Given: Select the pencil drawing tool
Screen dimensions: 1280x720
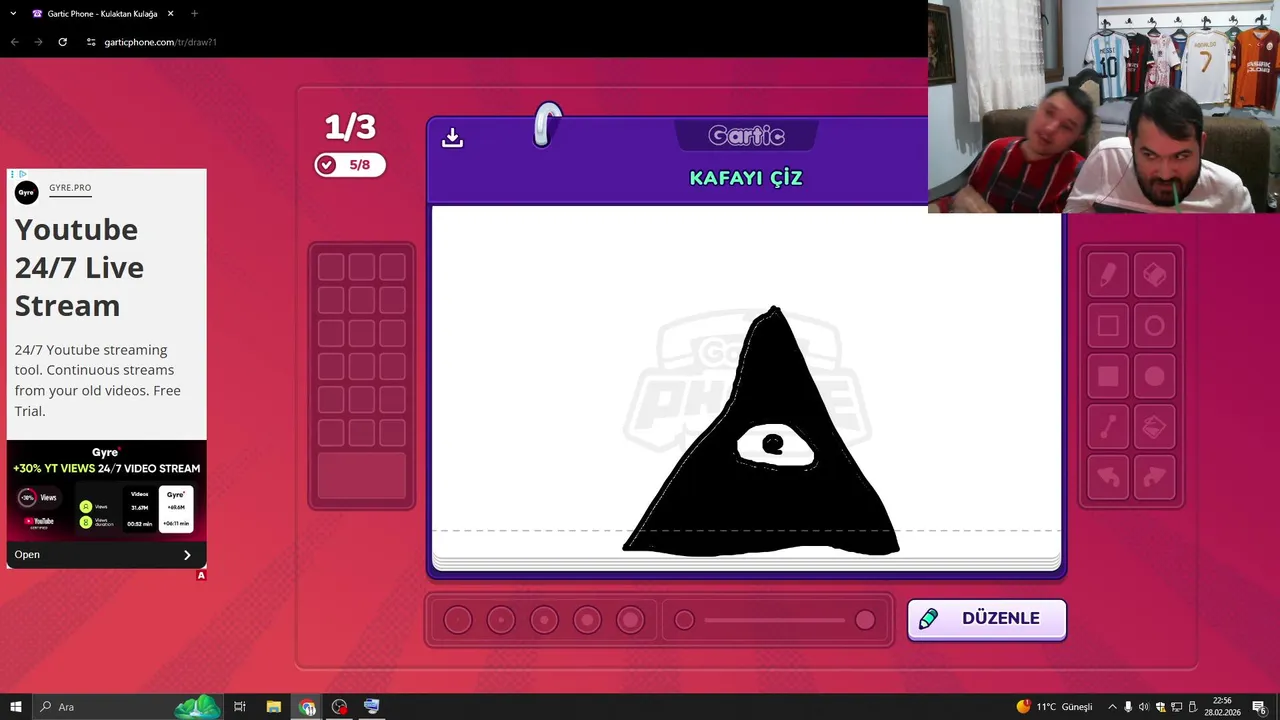Looking at the screenshot, I should pyautogui.click(x=1108, y=275).
